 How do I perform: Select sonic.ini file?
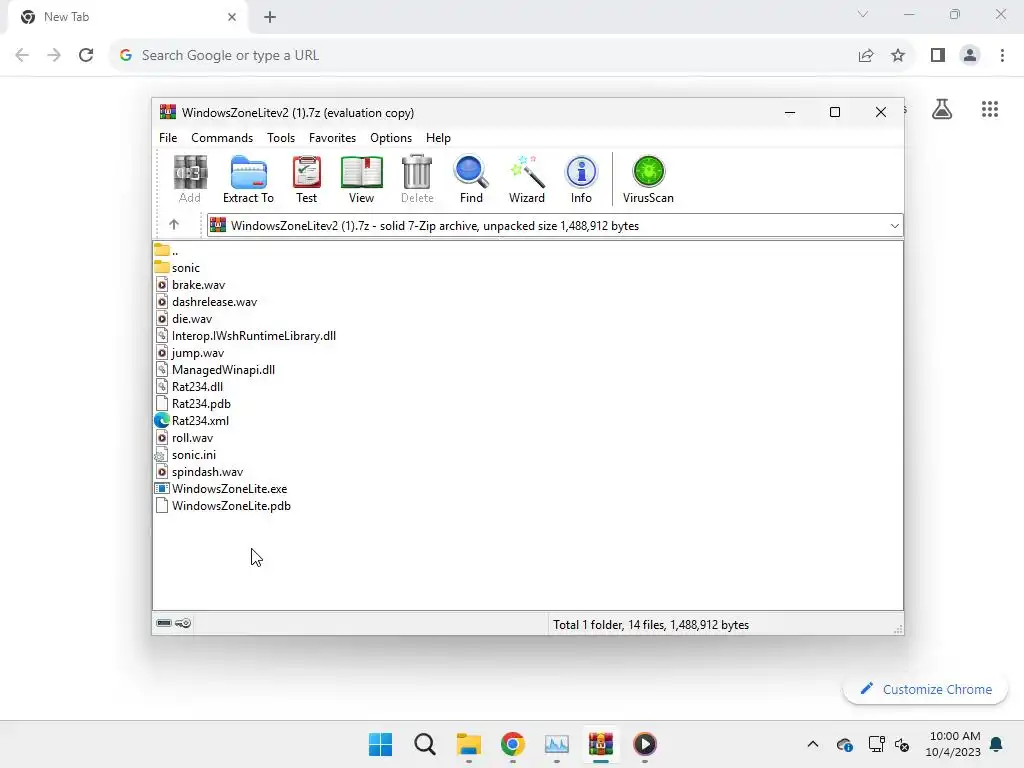[x=186, y=455]
